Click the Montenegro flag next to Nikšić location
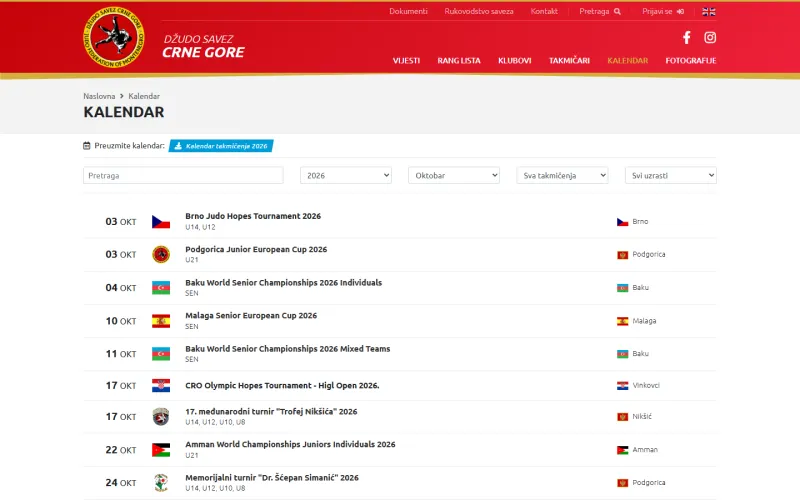The image size is (800, 500). click(x=622, y=417)
